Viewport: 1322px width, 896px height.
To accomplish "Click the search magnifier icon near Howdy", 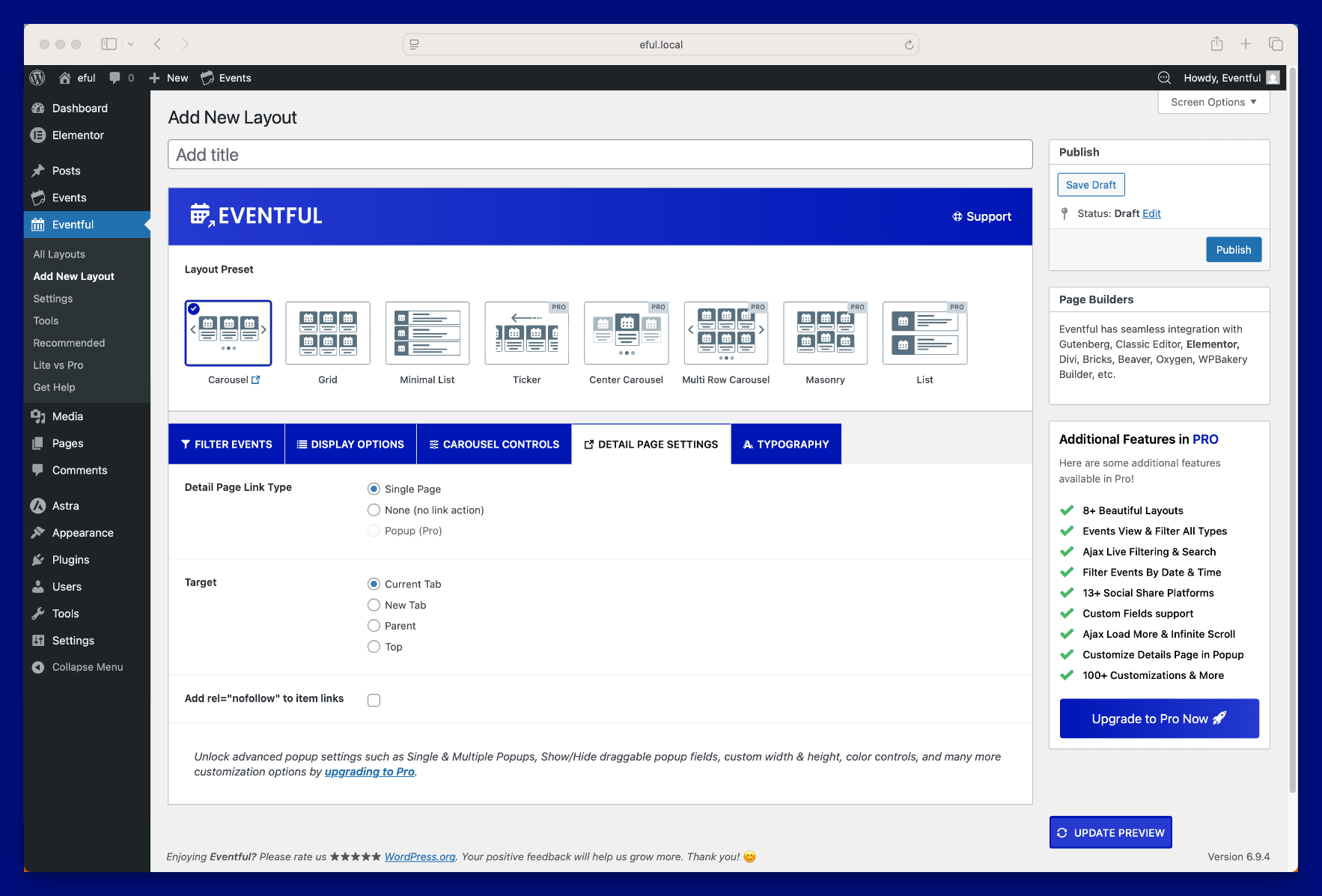I will 1164,78.
